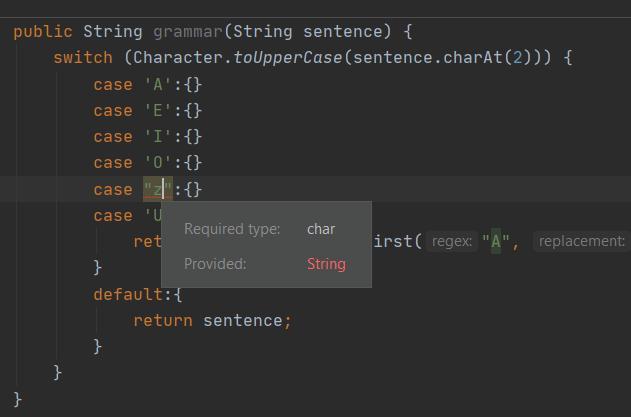This screenshot has height=417, width=631.
Task: Click the "Provided:" label in tooltip
Action: coord(215,264)
